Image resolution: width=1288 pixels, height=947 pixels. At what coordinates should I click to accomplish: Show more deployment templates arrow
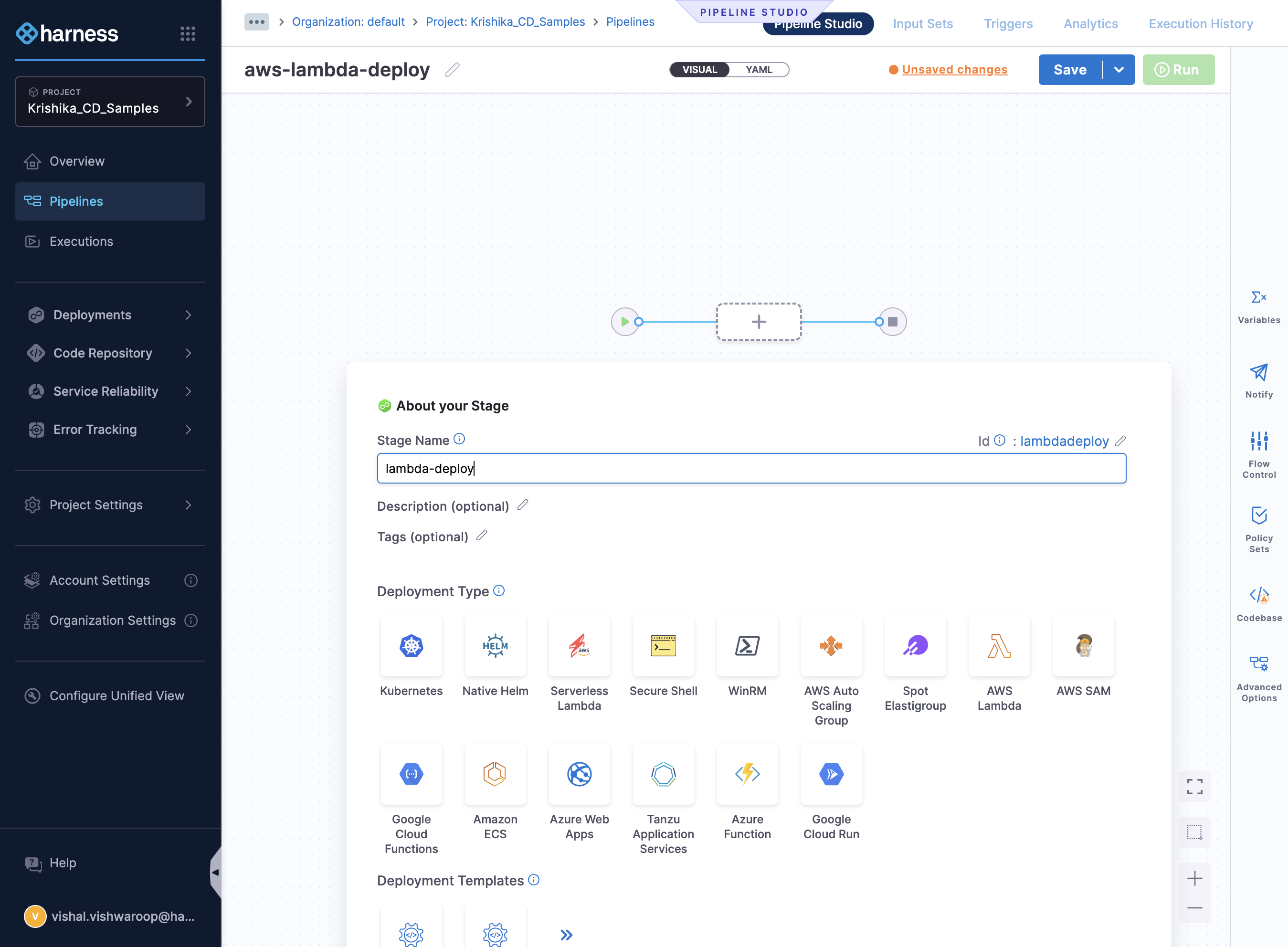(x=566, y=935)
